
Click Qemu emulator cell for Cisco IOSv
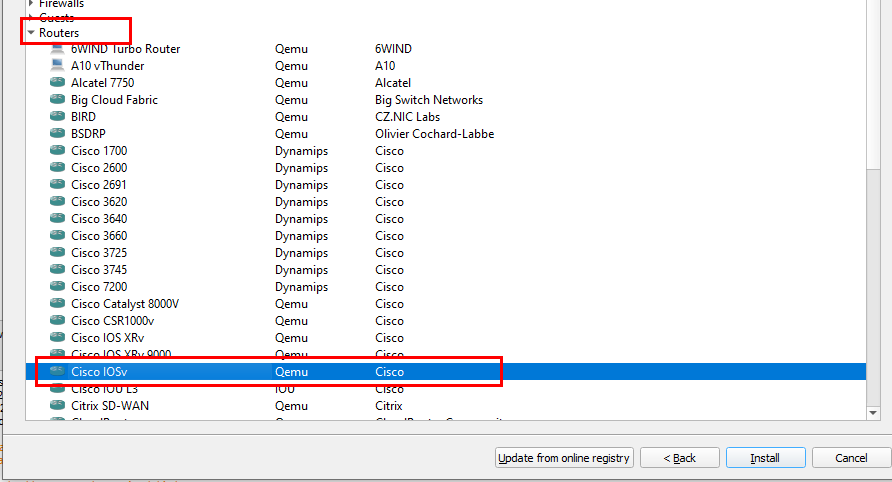point(291,372)
